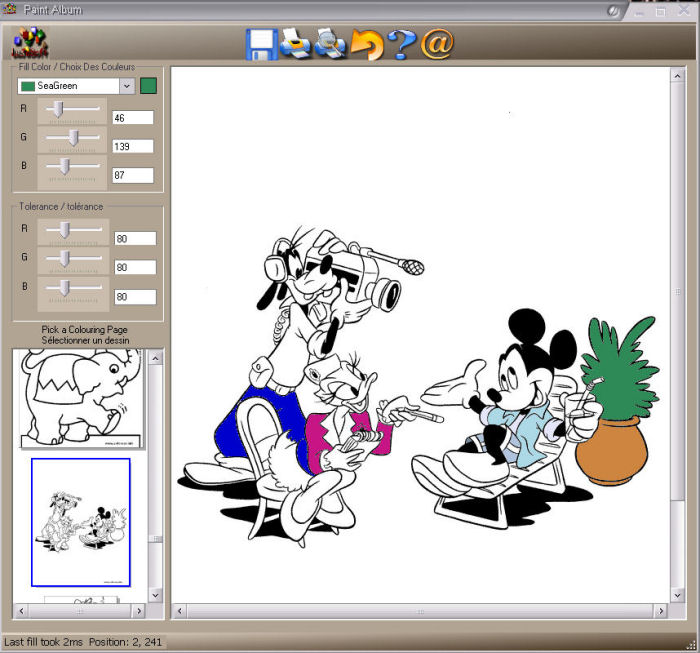Viewport: 700px width, 653px height.
Task: Click thumbnail list scroll left arrow
Action: click(x=21, y=611)
